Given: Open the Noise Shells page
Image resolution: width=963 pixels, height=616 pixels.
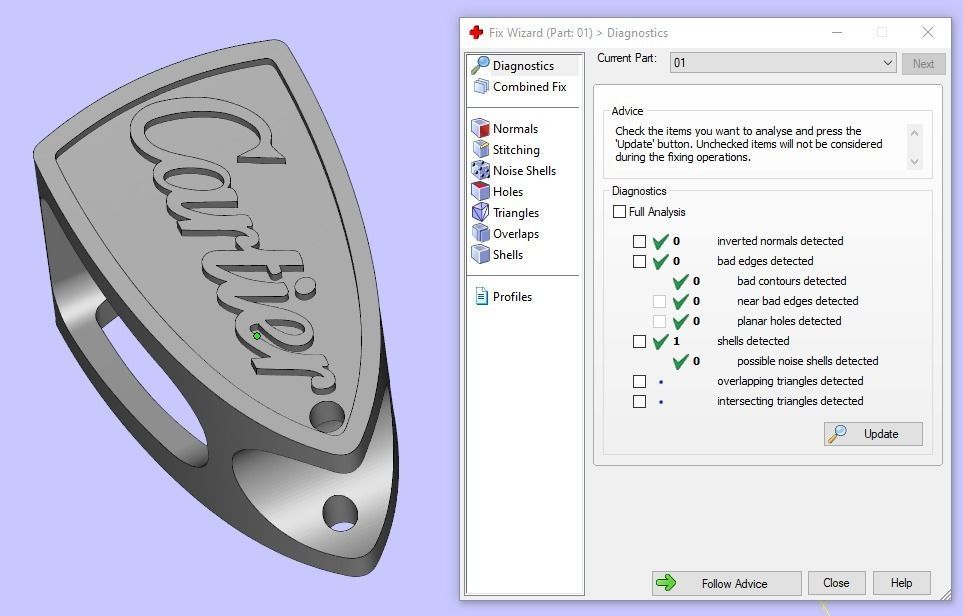Looking at the screenshot, I should (524, 170).
